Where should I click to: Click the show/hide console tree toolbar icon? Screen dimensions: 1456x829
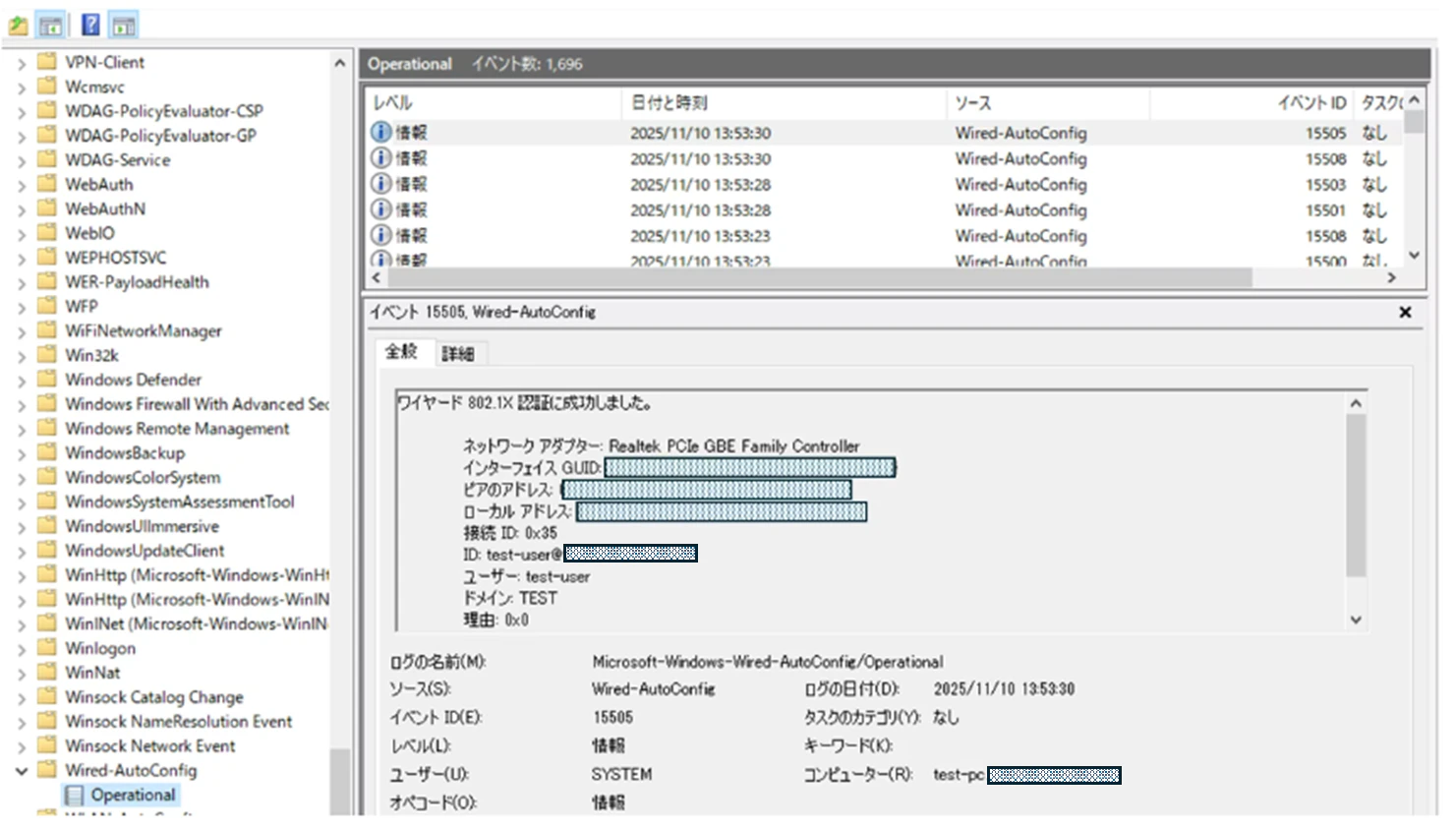[50, 25]
